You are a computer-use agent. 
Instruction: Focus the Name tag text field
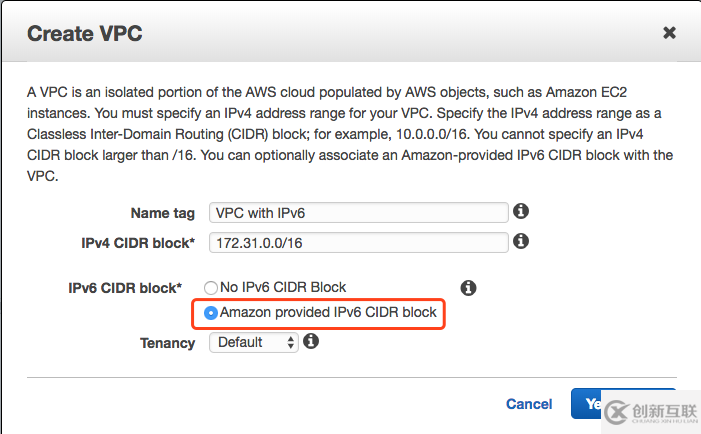359,212
